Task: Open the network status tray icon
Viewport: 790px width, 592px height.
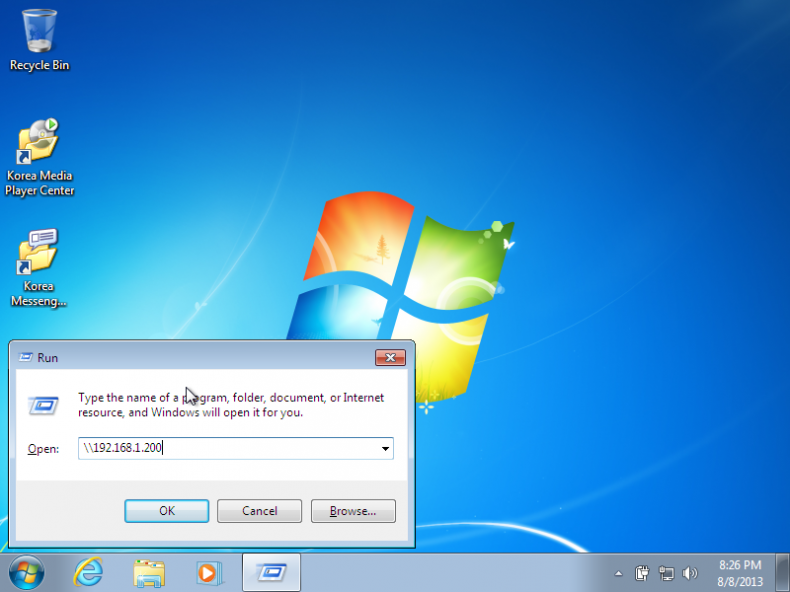Action: 666,573
